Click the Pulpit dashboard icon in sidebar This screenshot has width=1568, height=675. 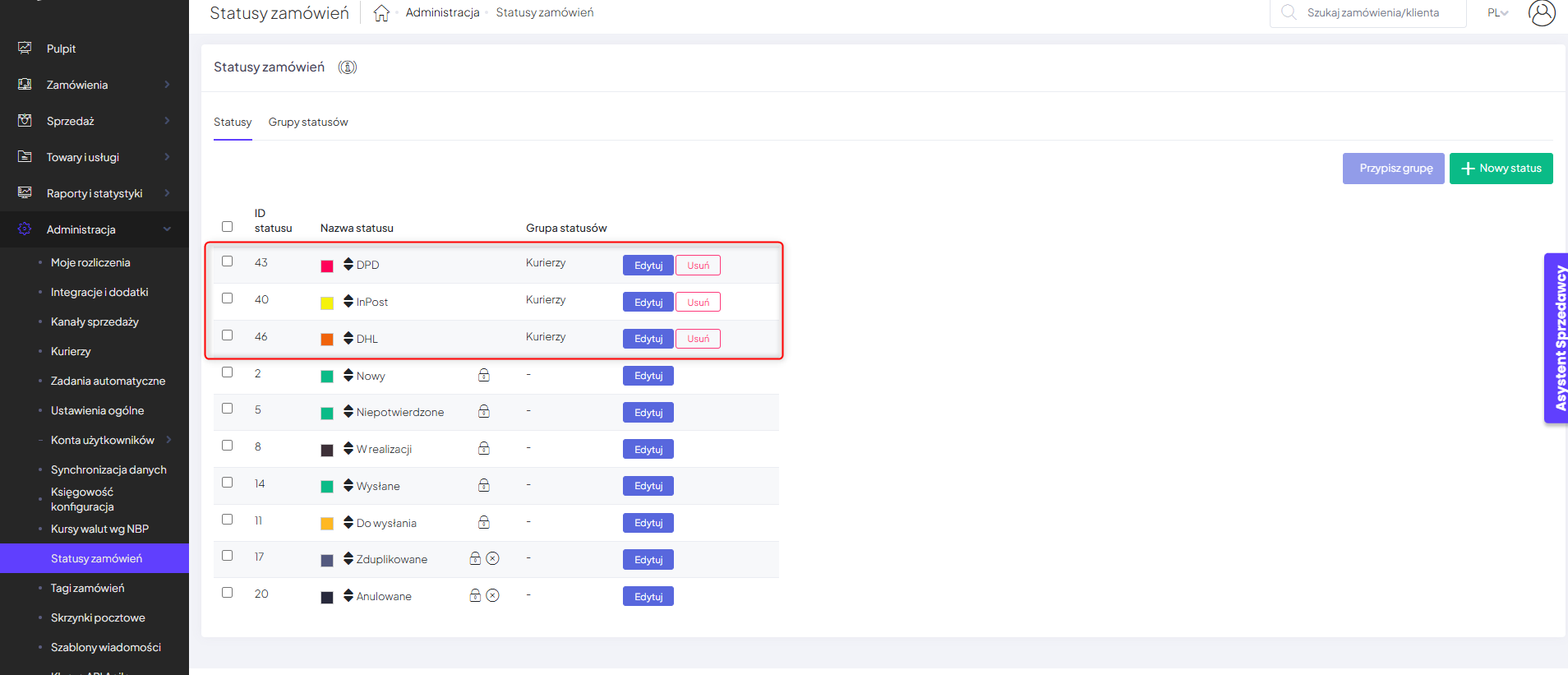pyautogui.click(x=25, y=49)
